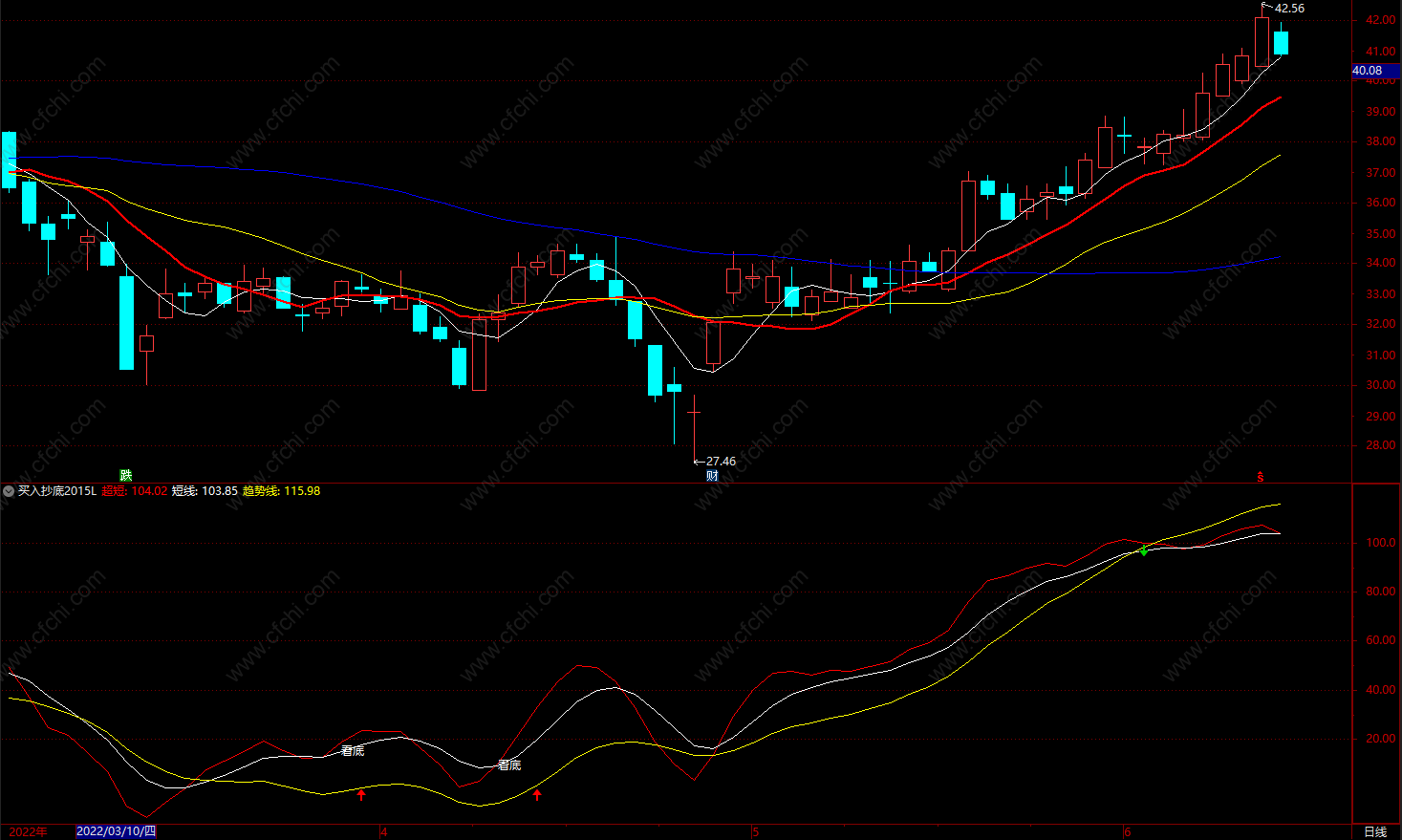Select the 超短: 104.02 indicator value

coord(135,491)
